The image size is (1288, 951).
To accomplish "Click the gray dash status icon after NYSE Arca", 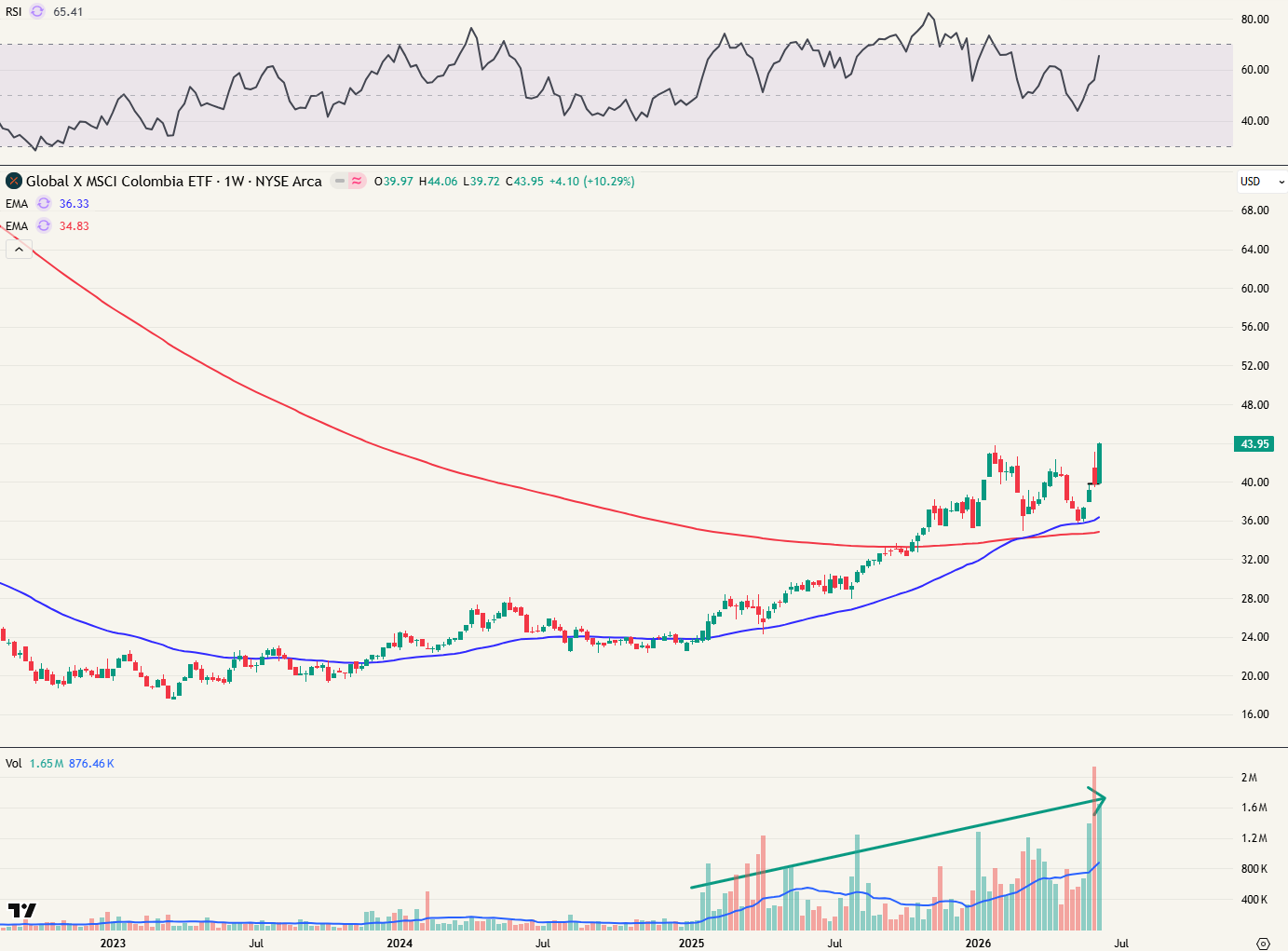I will tap(340, 182).
